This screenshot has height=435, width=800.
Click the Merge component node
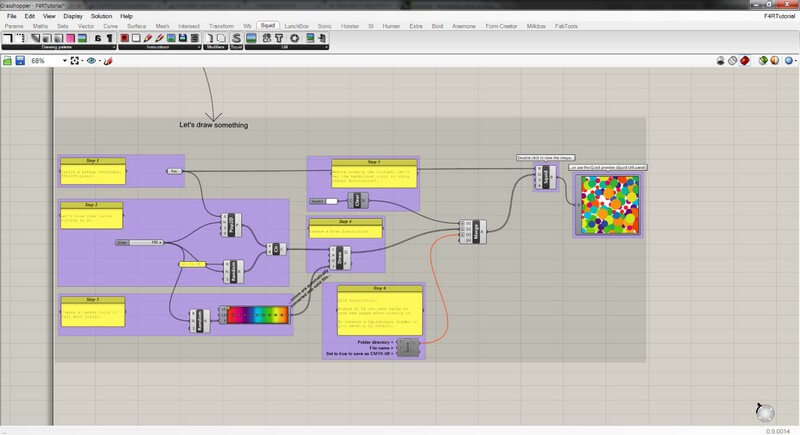pos(476,231)
